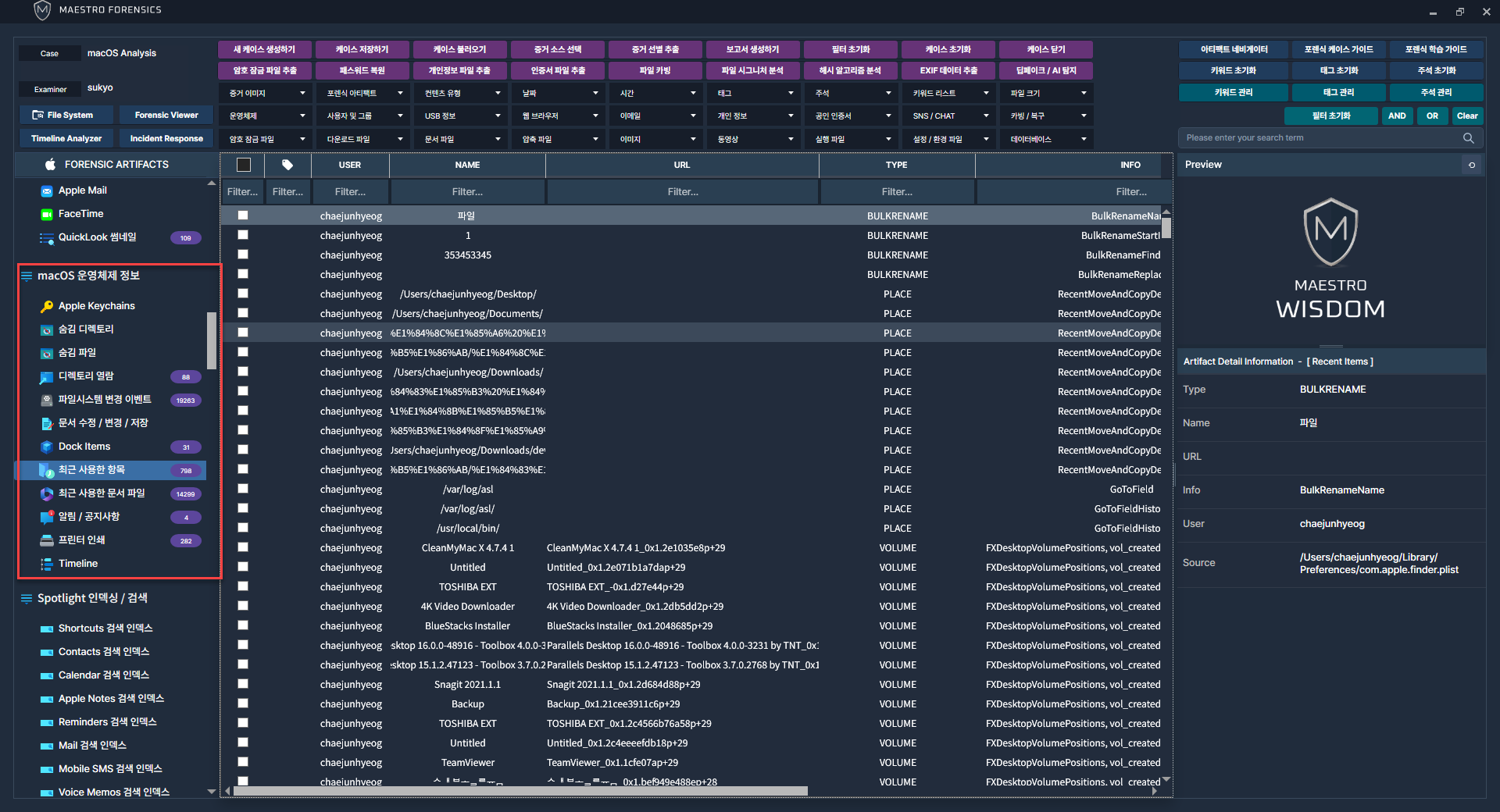Switch to the Forensic Viewer tab
Image resolution: width=1500 pixels, height=812 pixels.
coord(166,116)
